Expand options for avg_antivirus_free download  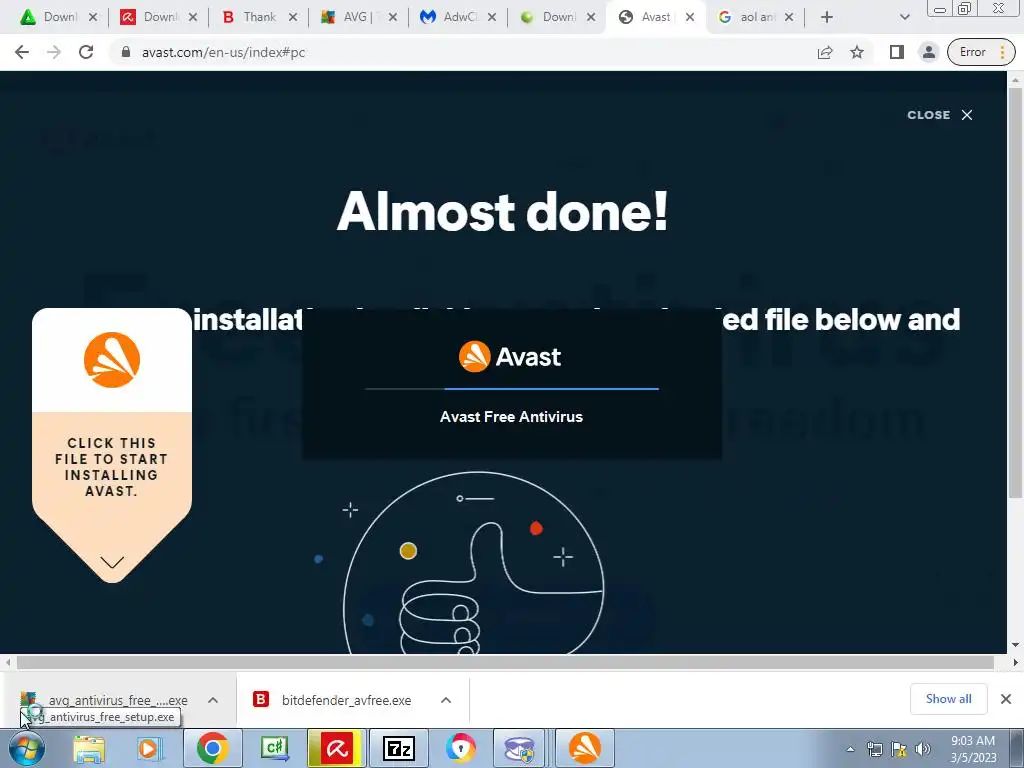pos(213,700)
